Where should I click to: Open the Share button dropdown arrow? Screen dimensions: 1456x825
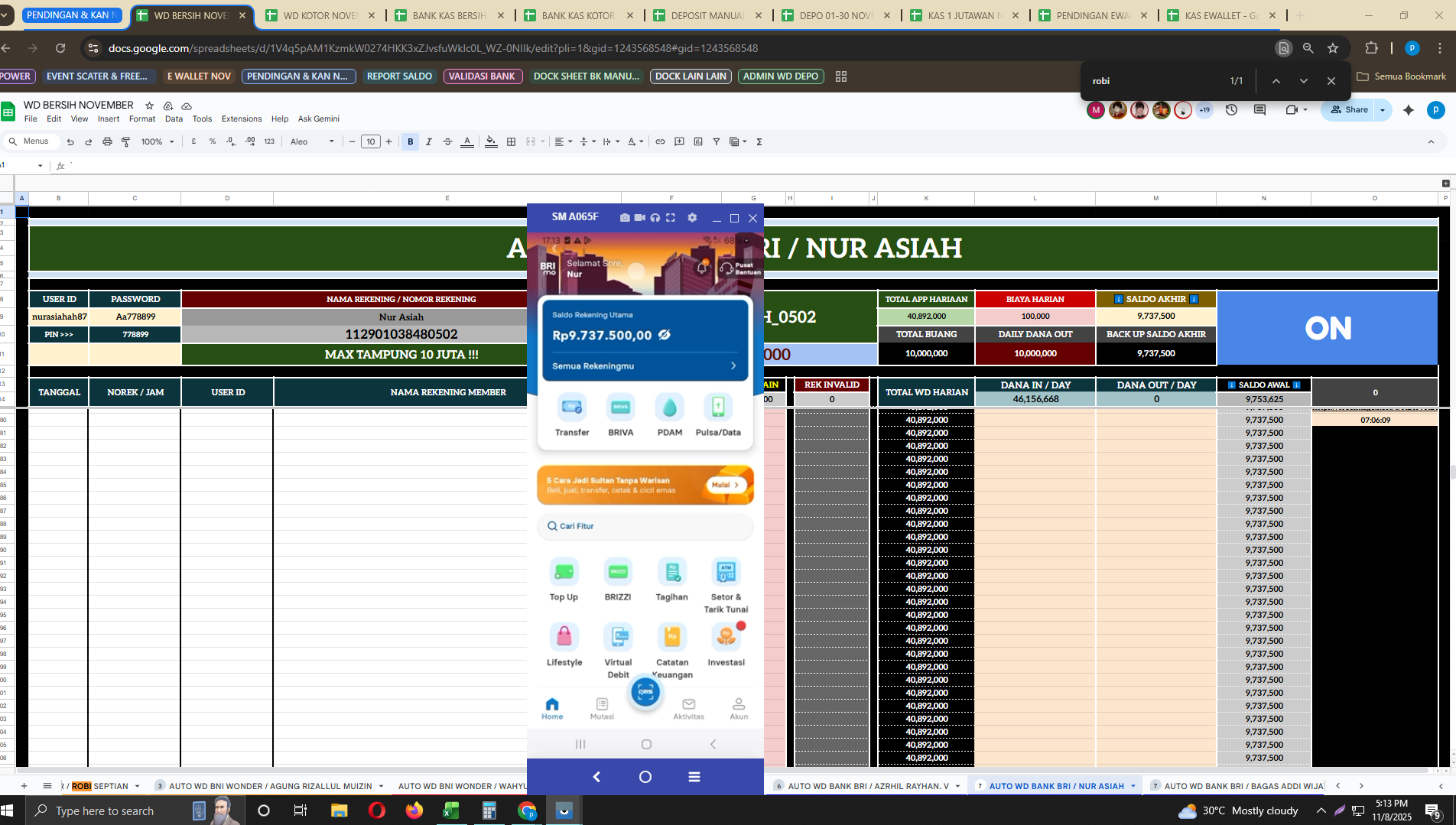[x=1383, y=110]
